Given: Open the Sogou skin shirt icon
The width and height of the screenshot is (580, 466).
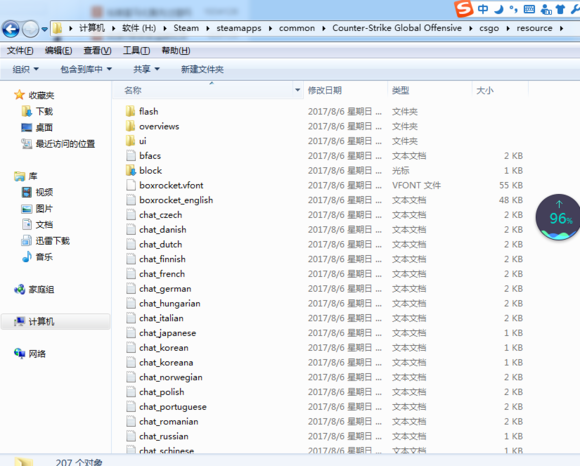Looking at the screenshot, I should pos(560,9).
